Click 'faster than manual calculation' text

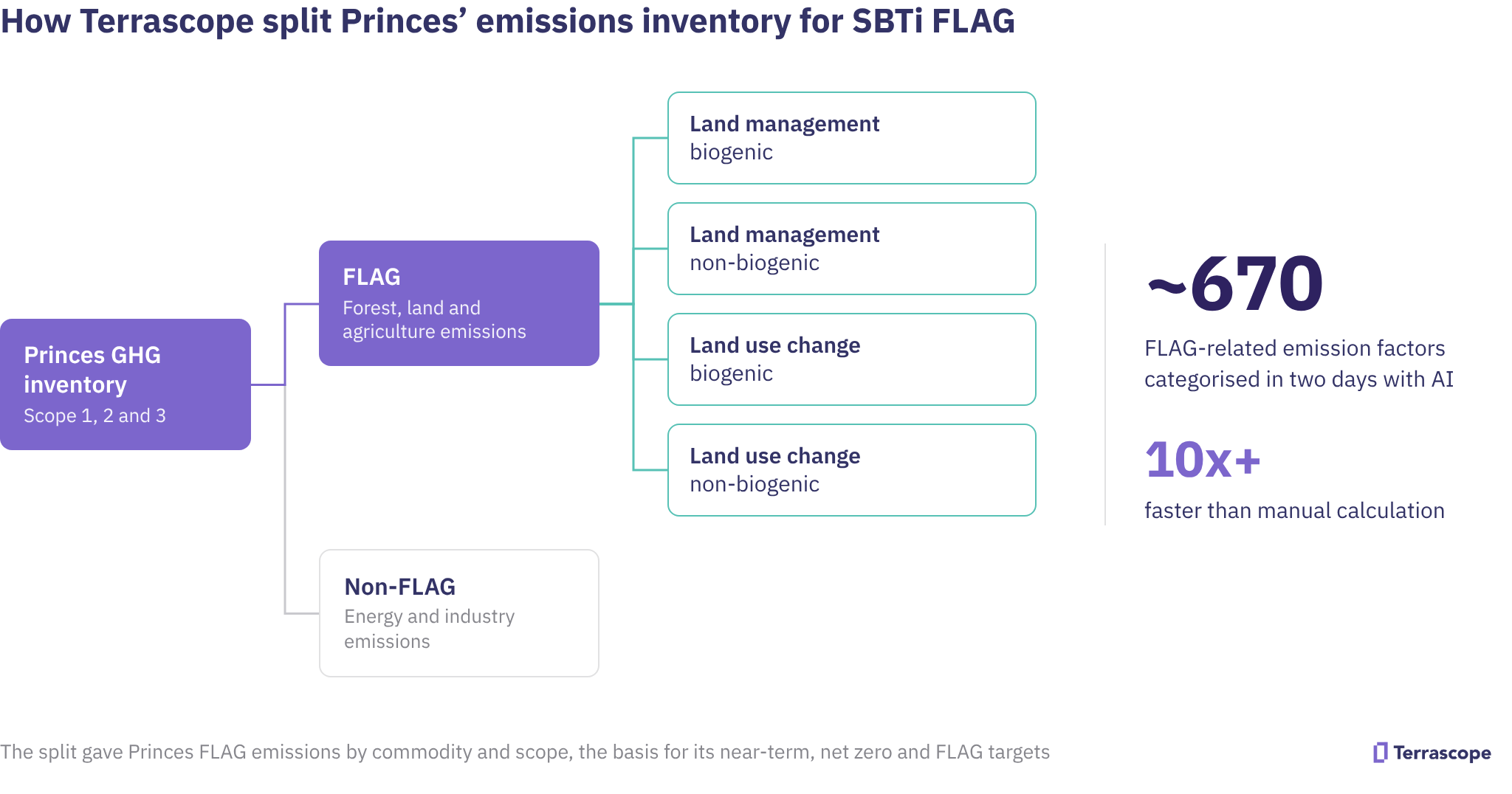1294,511
